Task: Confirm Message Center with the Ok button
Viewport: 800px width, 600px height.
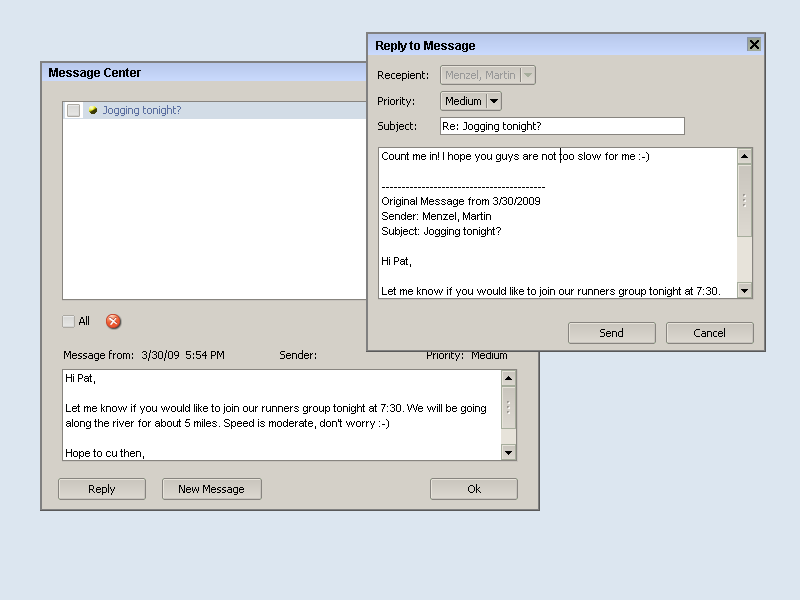Action: point(473,489)
